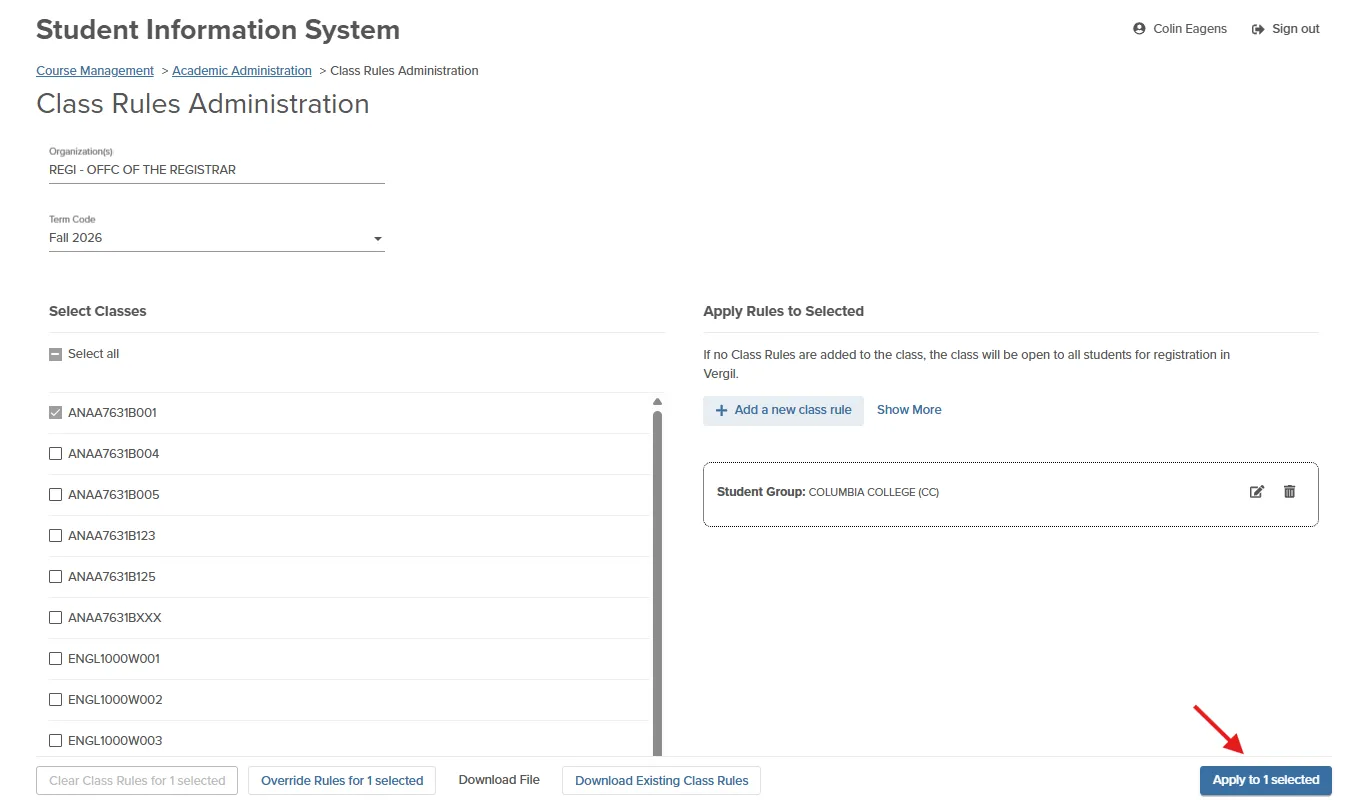Uncheck the ANAA7631B001 class
This screenshot has height=800, width=1361.
55,412
